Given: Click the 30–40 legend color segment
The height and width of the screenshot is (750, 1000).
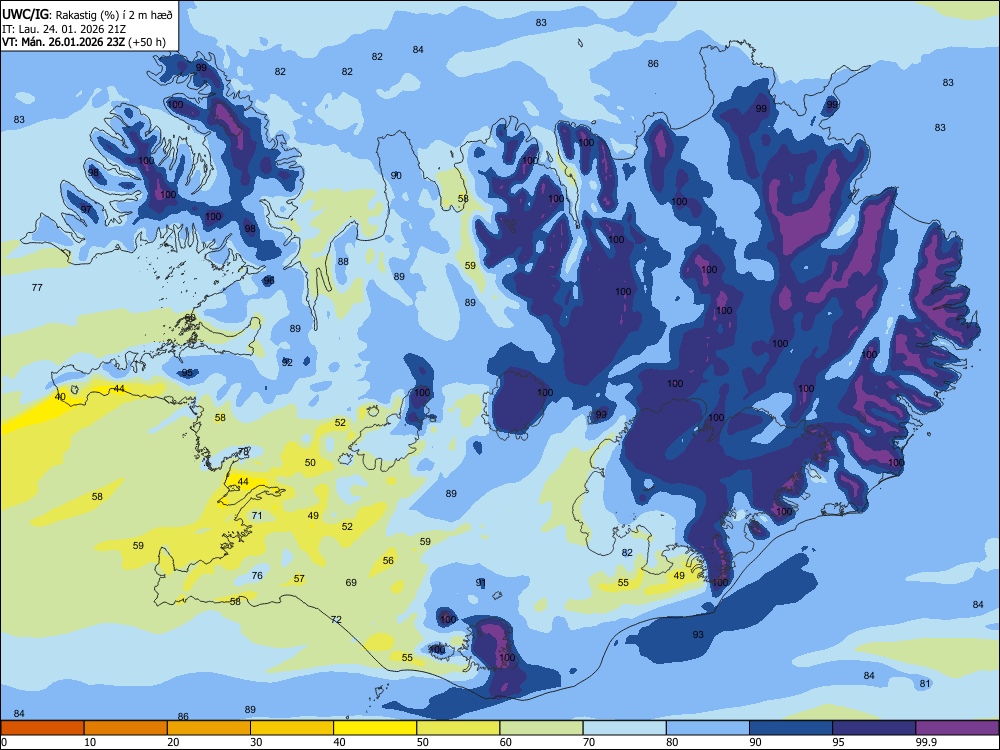Looking at the screenshot, I should click(x=292, y=728).
